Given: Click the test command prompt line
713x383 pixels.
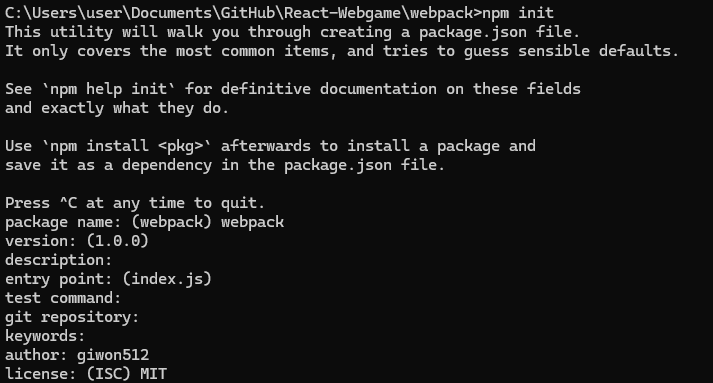Looking at the screenshot, I should 63,298.
